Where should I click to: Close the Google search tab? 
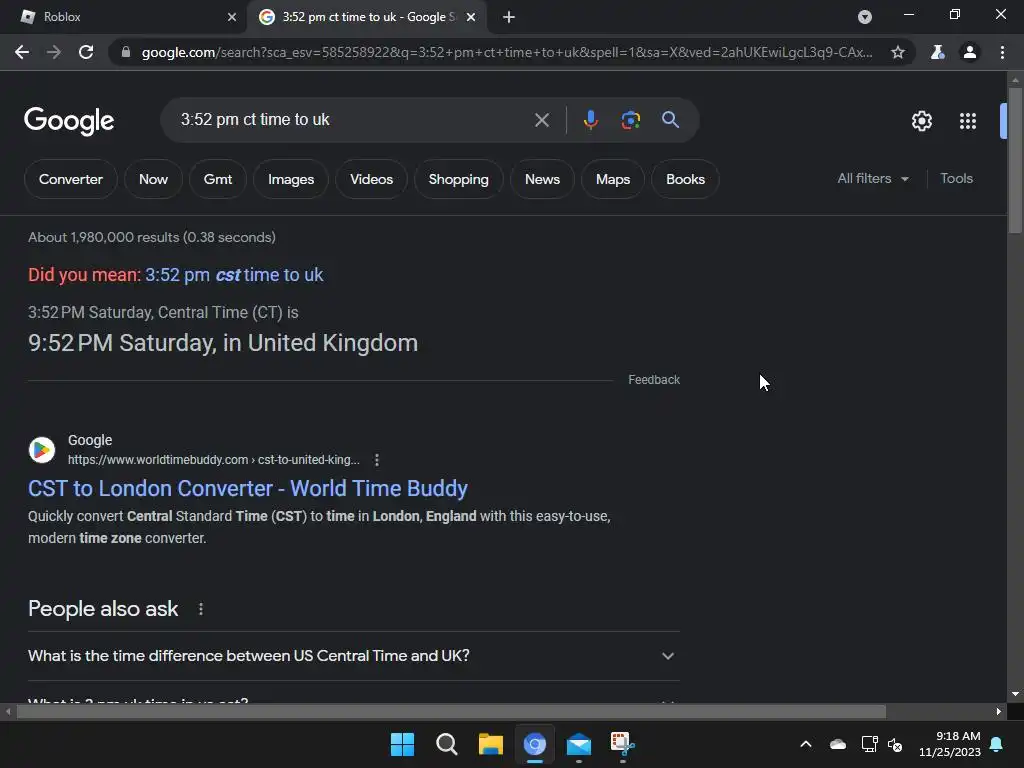pos(471,17)
